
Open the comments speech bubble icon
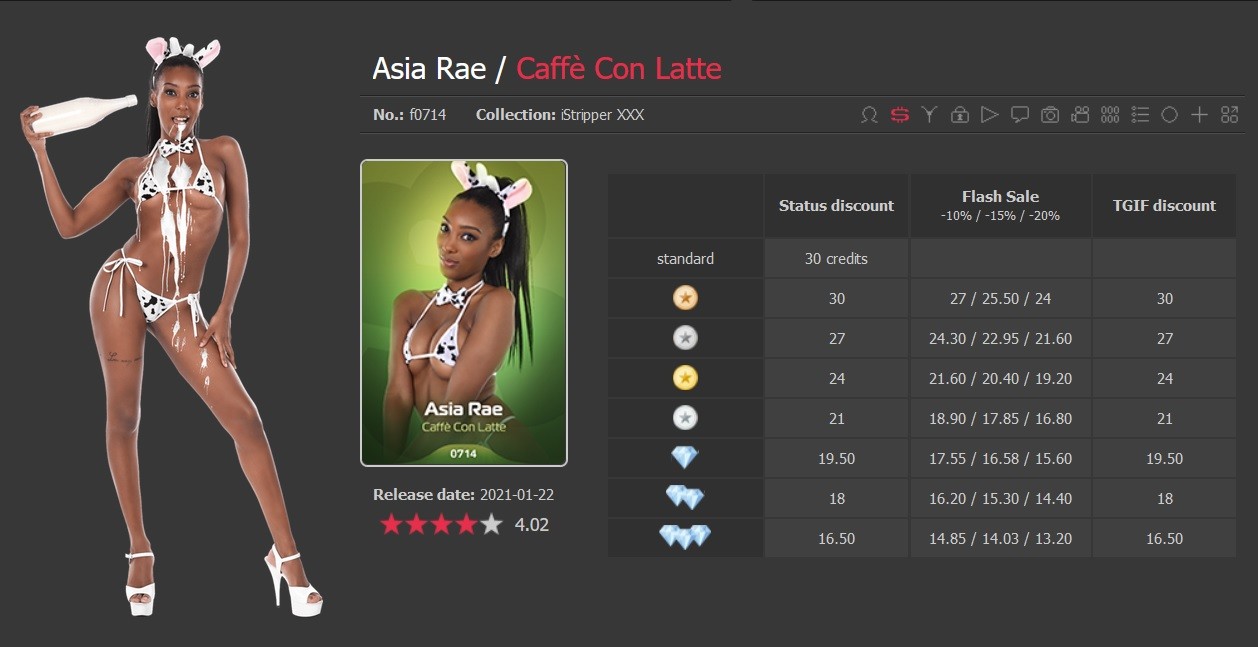click(x=1019, y=115)
